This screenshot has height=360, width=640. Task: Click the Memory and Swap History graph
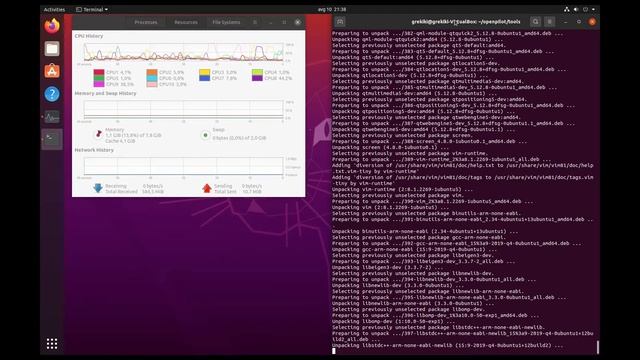point(183,110)
